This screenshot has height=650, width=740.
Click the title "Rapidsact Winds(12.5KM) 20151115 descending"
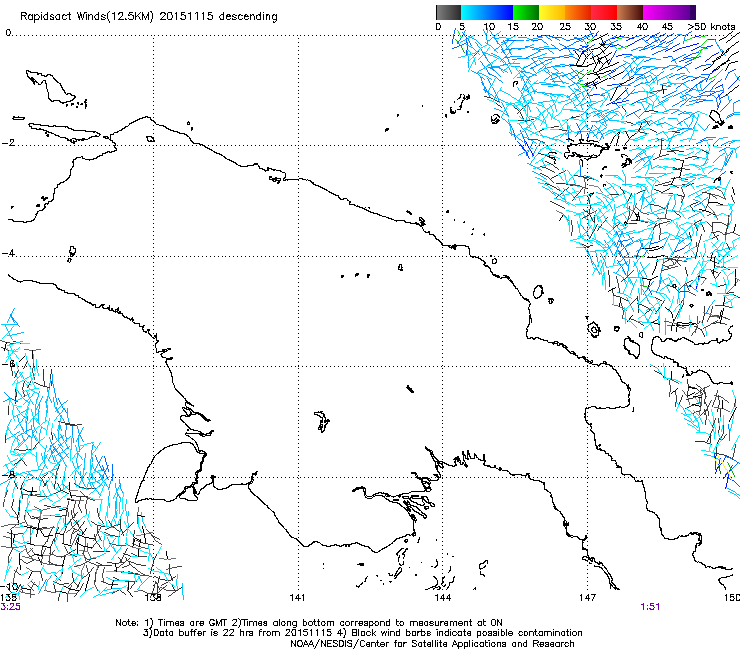point(149,17)
